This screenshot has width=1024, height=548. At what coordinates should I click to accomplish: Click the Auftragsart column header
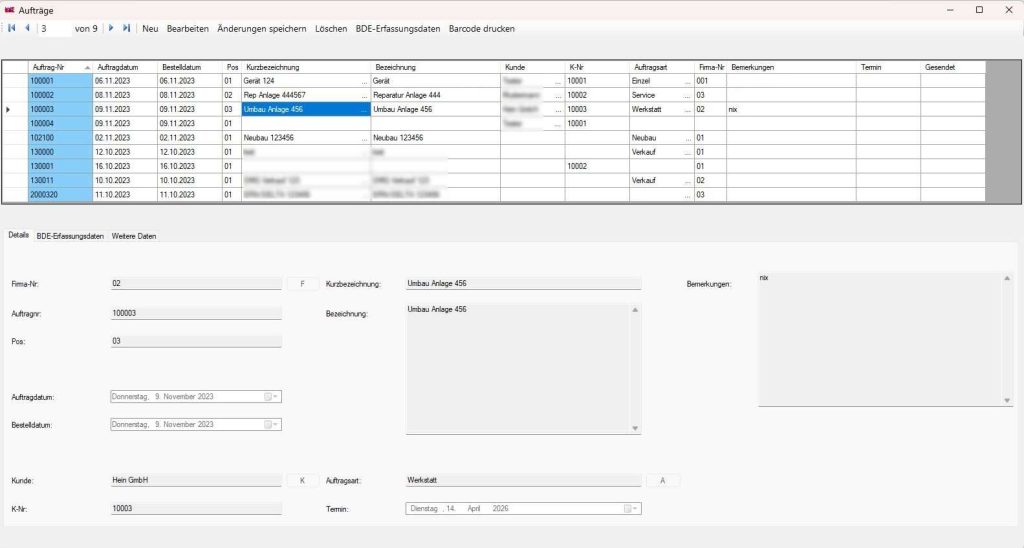click(x=662, y=67)
